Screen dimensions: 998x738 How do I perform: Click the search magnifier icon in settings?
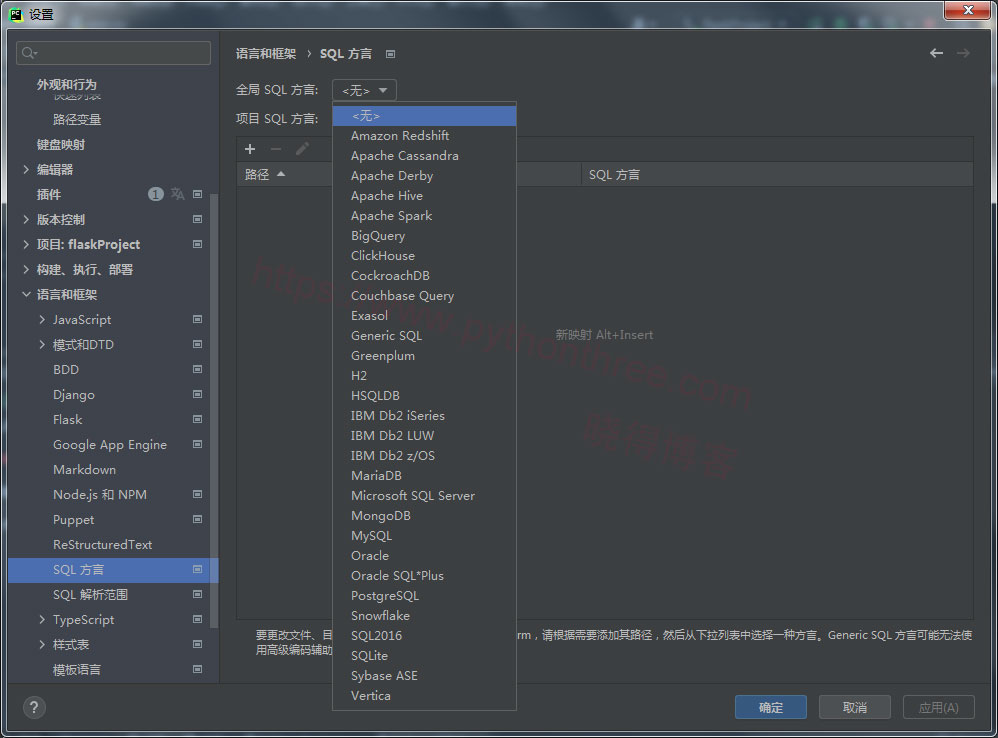pos(29,53)
